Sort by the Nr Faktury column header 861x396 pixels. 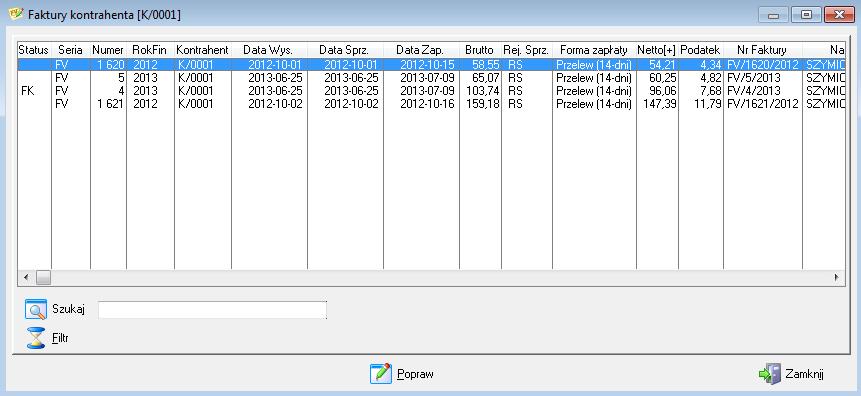pyautogui.click(x=763, y=49)
